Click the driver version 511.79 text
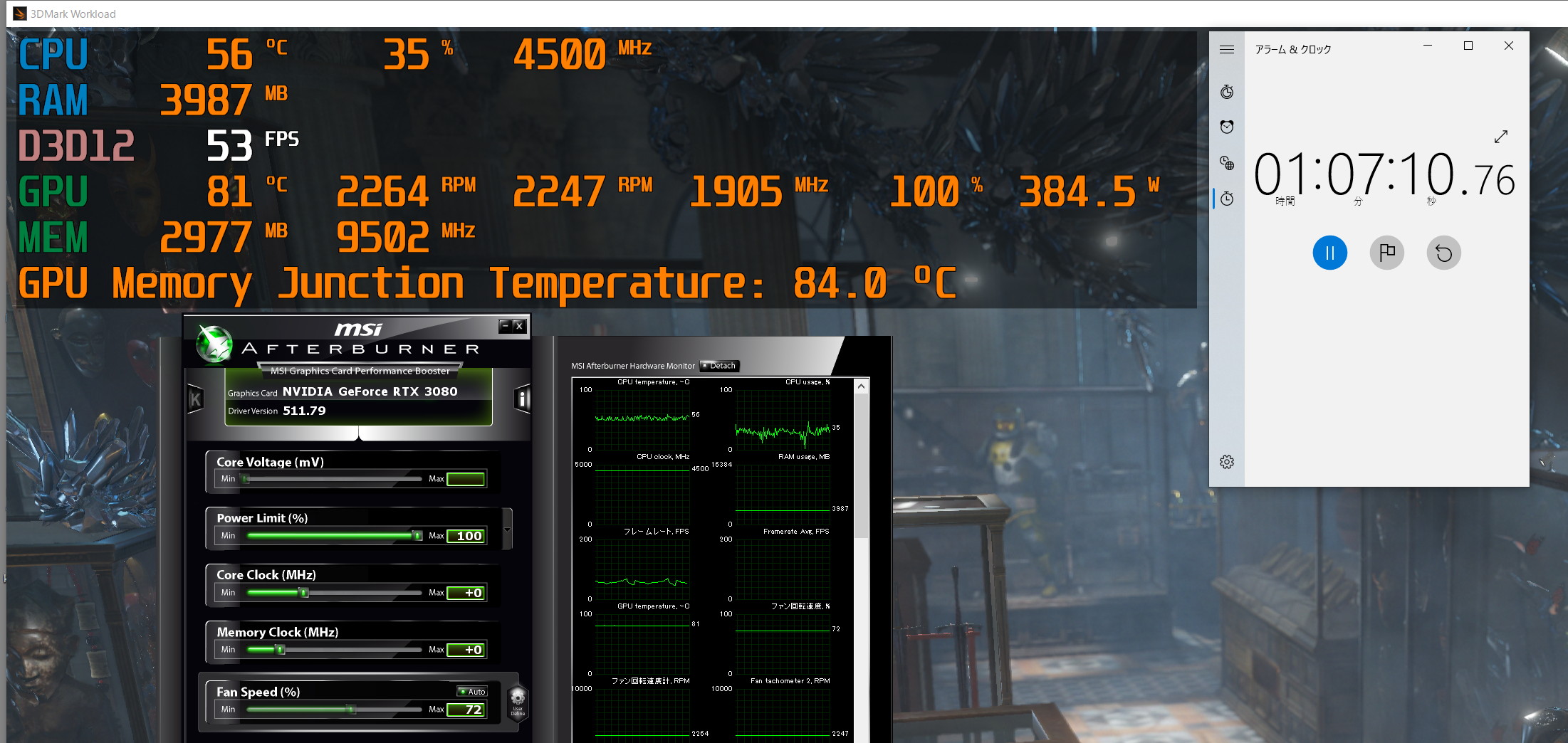This screenshot has width=1568, height=743. 304,411
